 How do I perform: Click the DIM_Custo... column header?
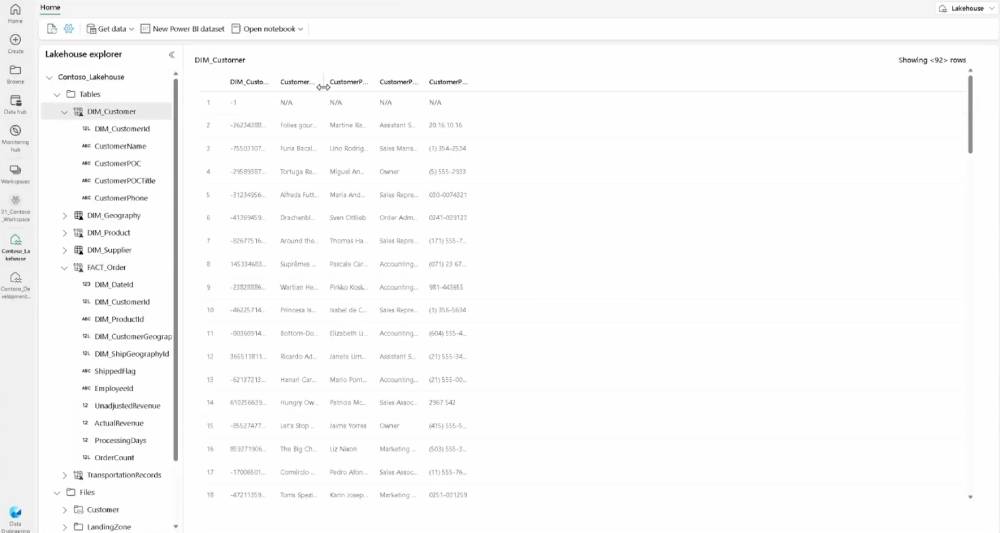point(249,82)
